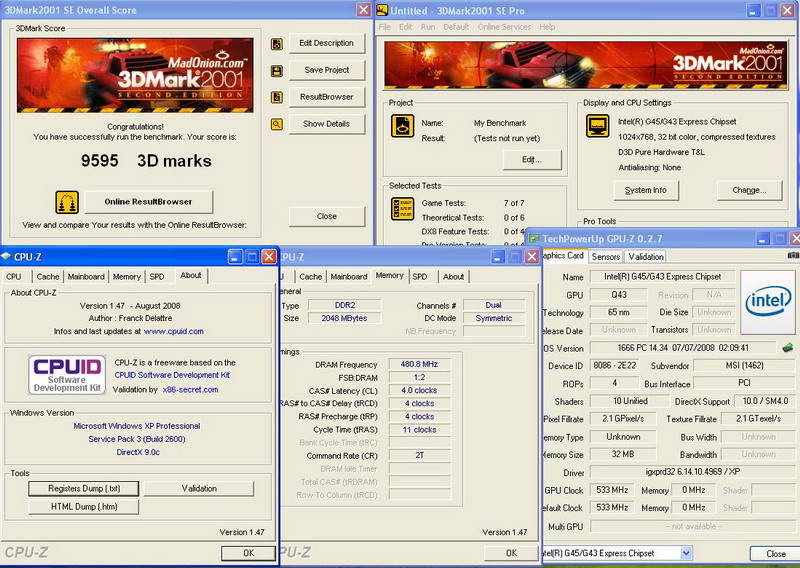
Task: Click the GPU Clock 533 MHz field
Action: click(x=612, y=490)
